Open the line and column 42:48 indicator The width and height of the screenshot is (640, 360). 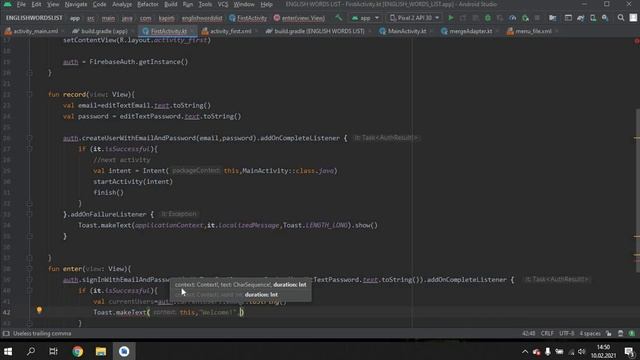coord(529,333)
